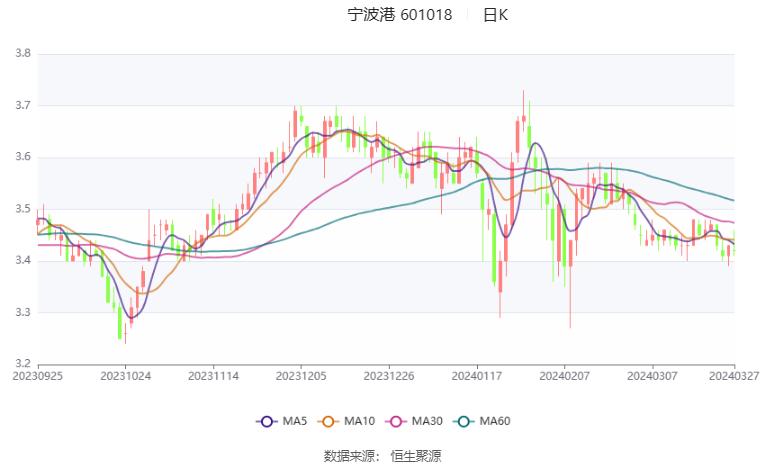Select the 20240327 date axis label
This screenshot has width=765, height=465.
point(734,376)
